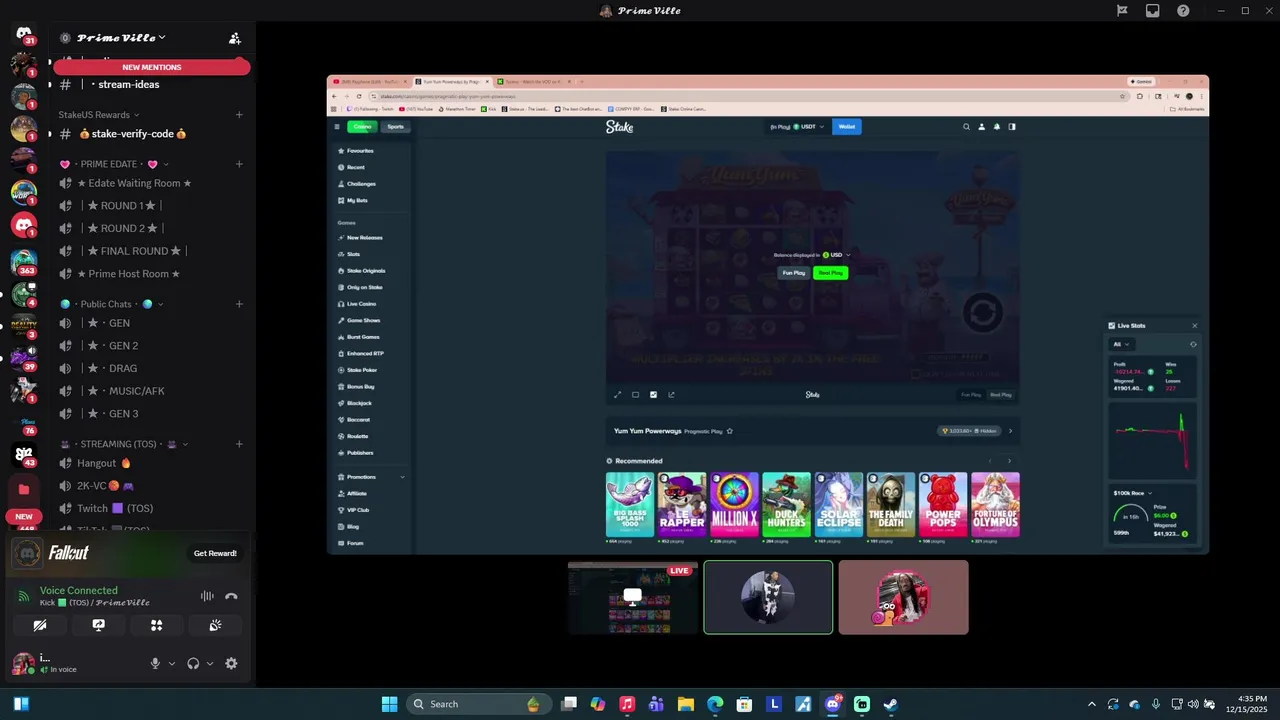Expand headphone output options arrow

210,664
